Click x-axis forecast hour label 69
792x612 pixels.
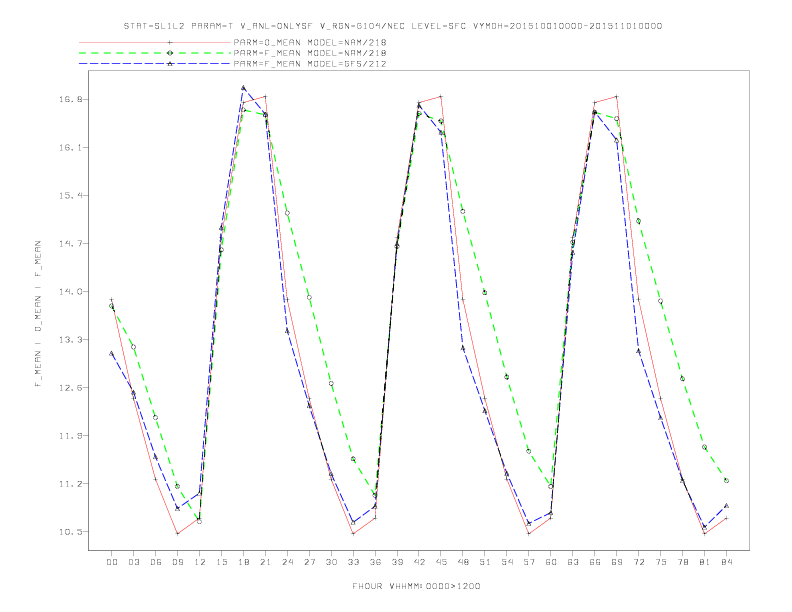(617, 562)
